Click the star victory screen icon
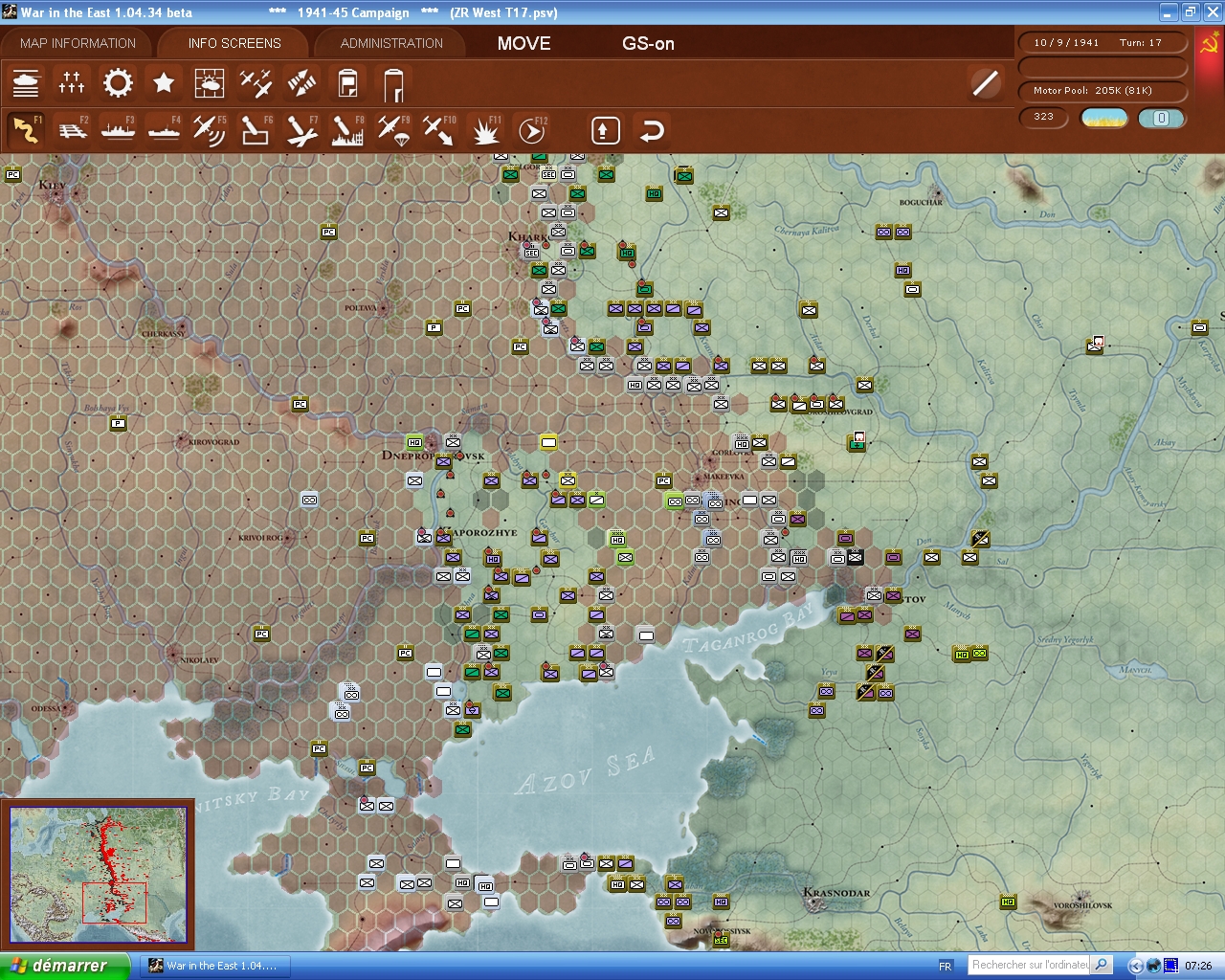 click(x=164, y=83)
